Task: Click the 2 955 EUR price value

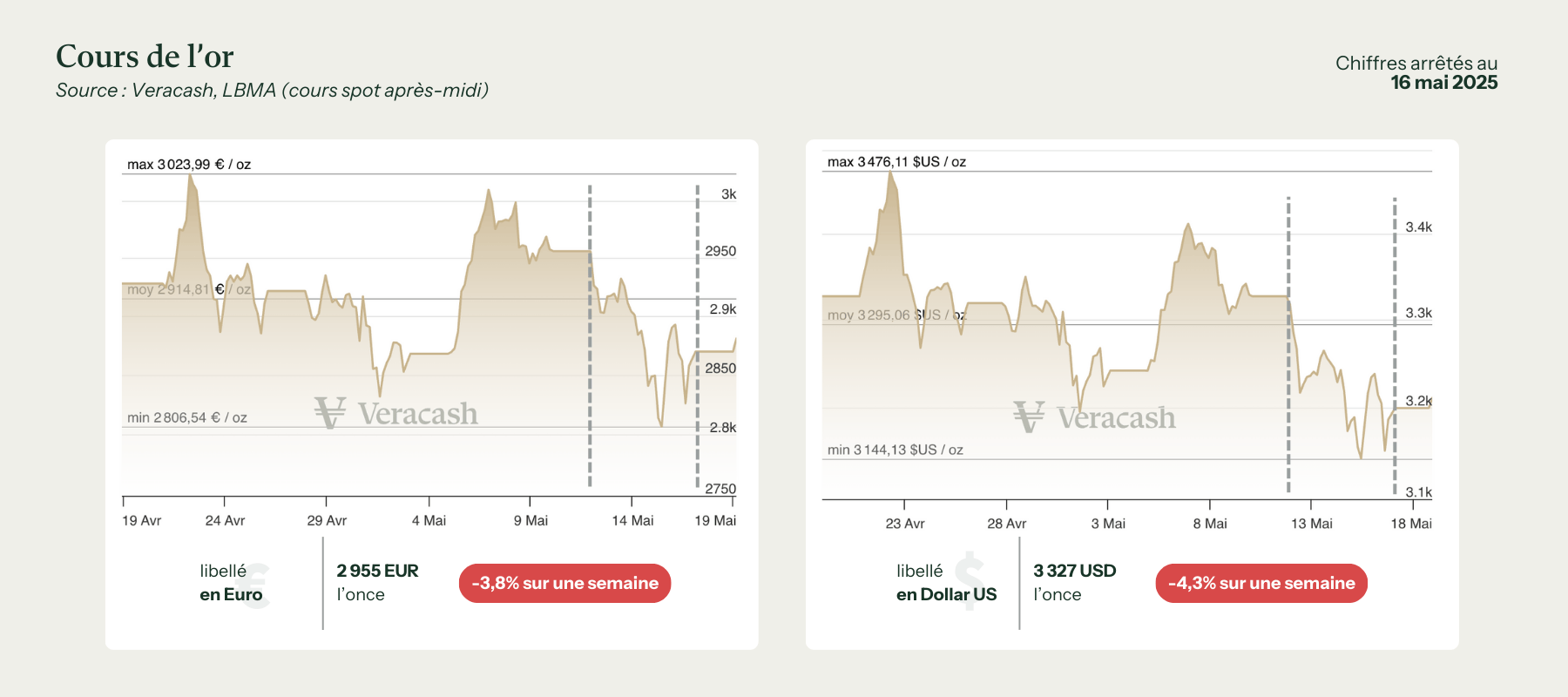Action: pos(377,571)
